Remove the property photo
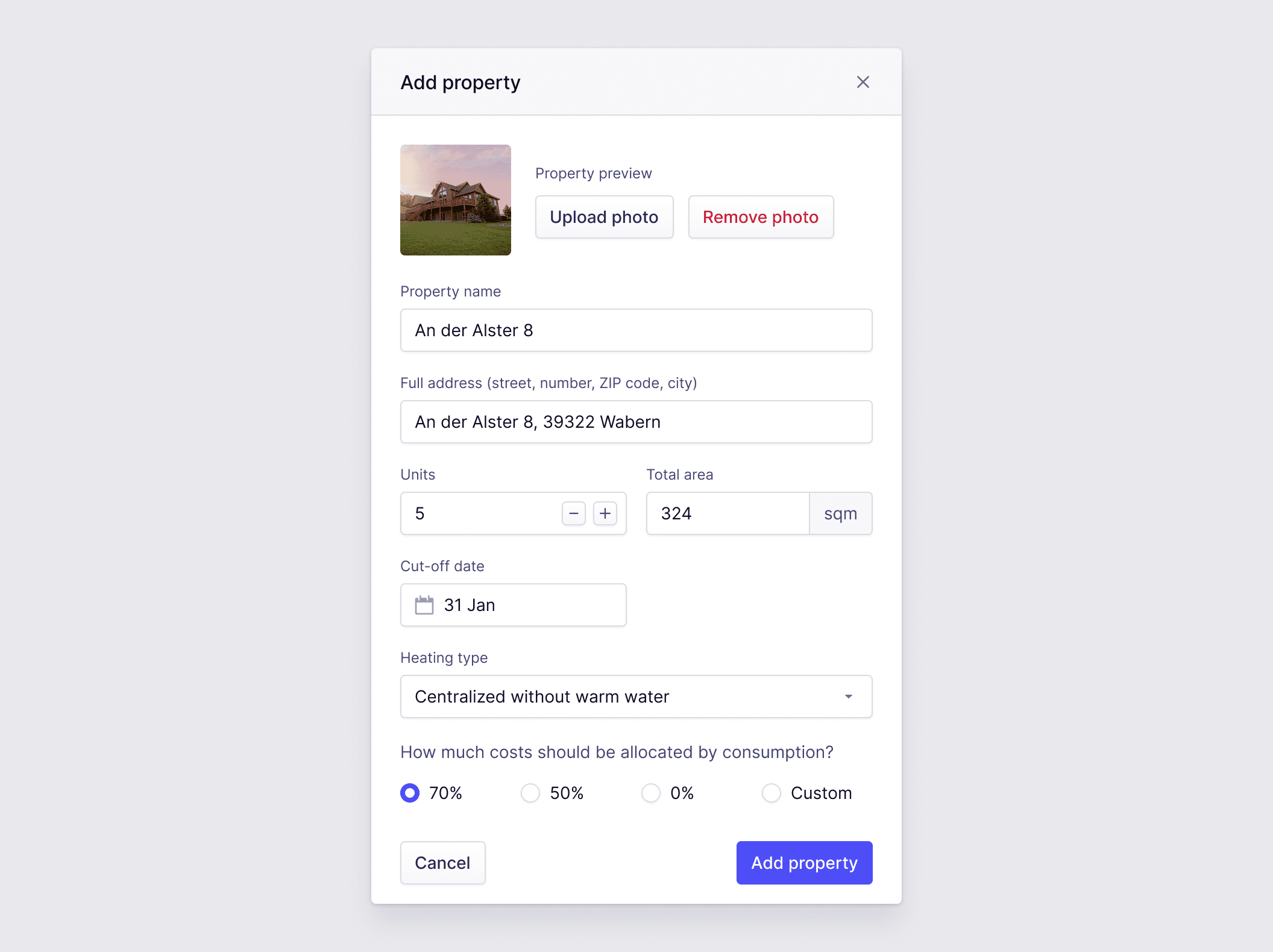The image size is (1273, 952). pos(761,217)
